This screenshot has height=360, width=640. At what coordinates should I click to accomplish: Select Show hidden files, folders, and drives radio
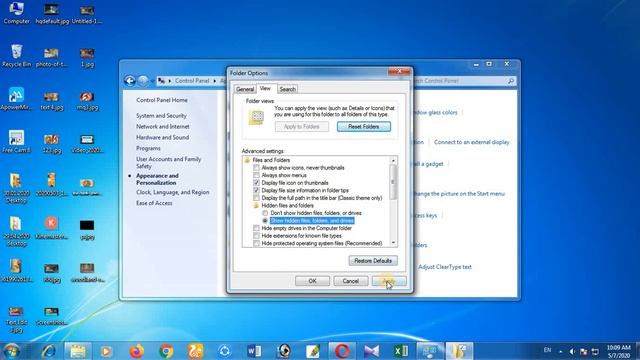click(x=265, y=220)
